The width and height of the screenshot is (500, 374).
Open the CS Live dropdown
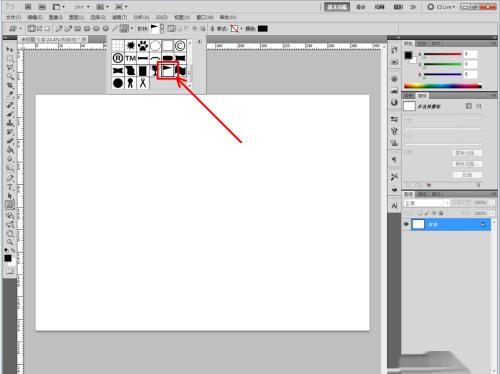click(441, 7)
